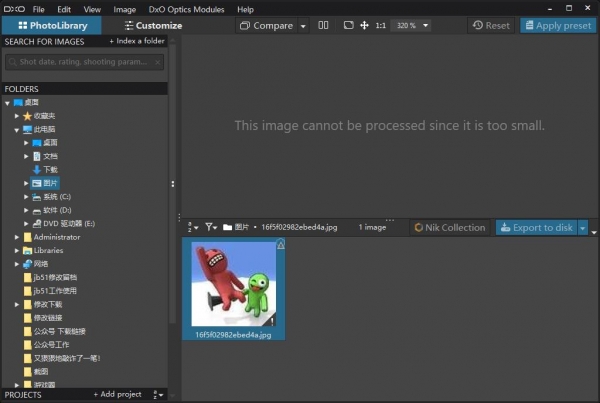600x403 pixels.
Task: Open the DxO Optics Modules menu
Action: pos(186,9)
